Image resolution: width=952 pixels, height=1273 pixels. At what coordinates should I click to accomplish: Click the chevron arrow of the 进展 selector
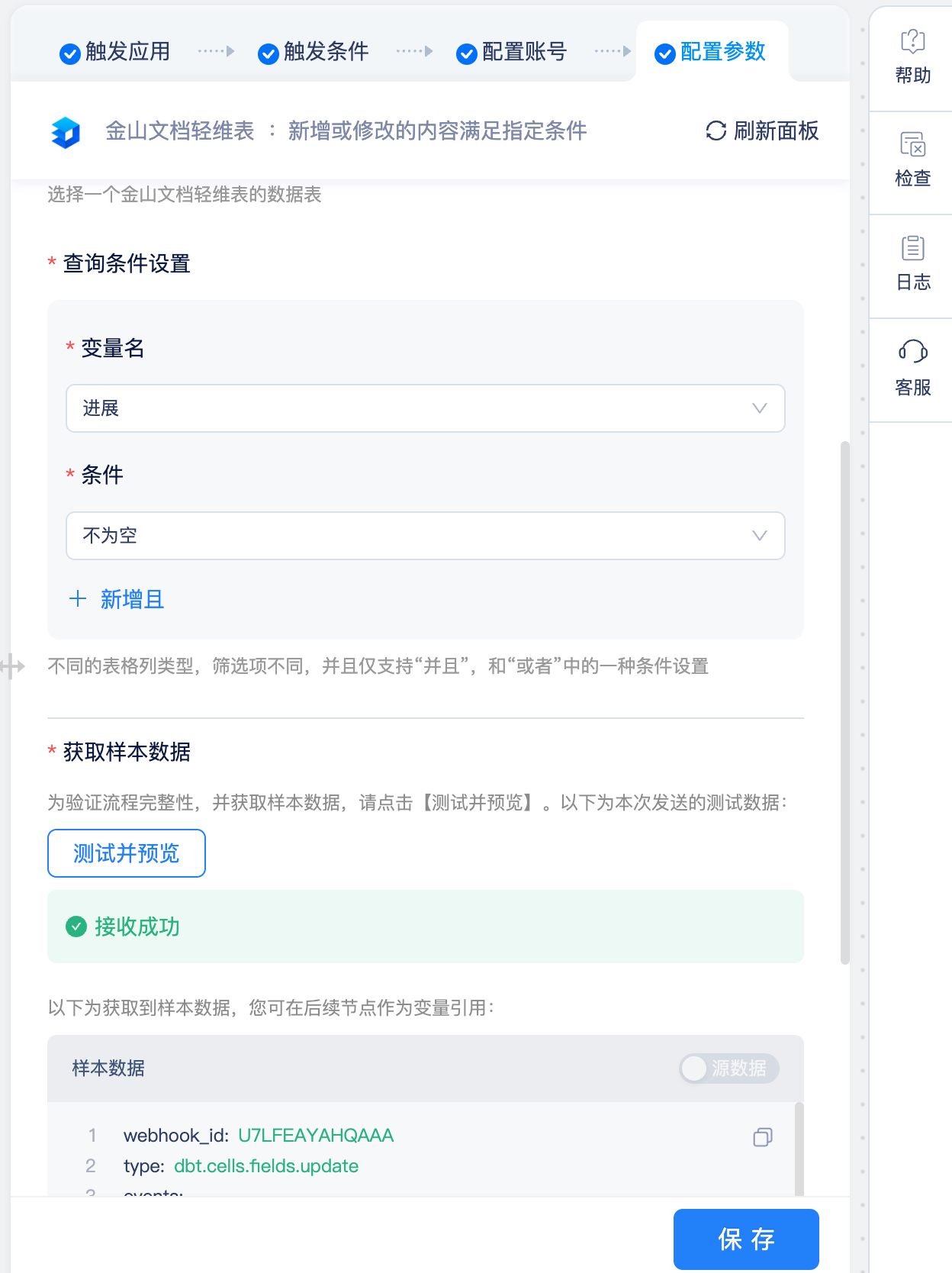click(759, 408)
